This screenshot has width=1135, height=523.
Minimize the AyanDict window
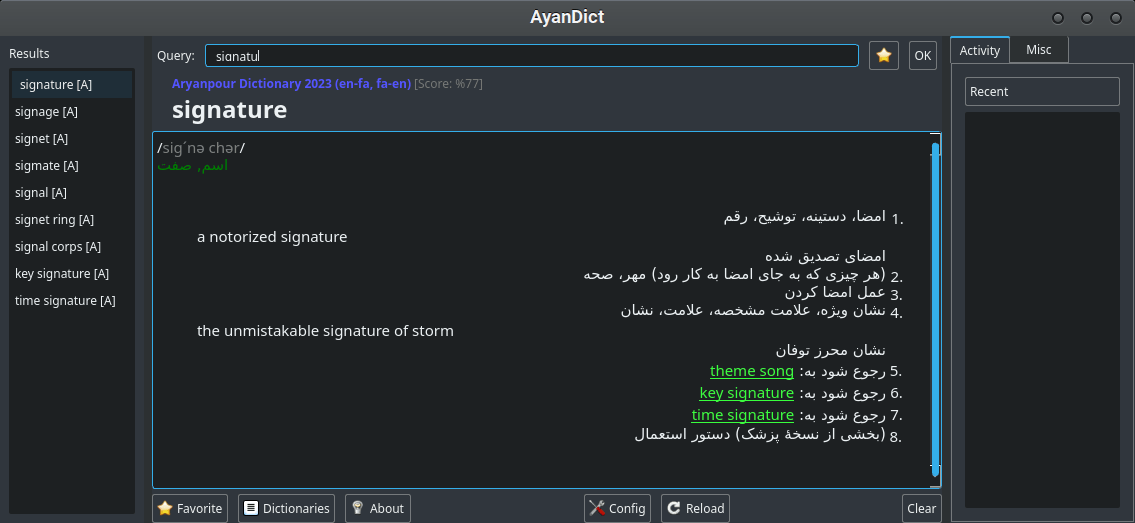coord(1058,18)
